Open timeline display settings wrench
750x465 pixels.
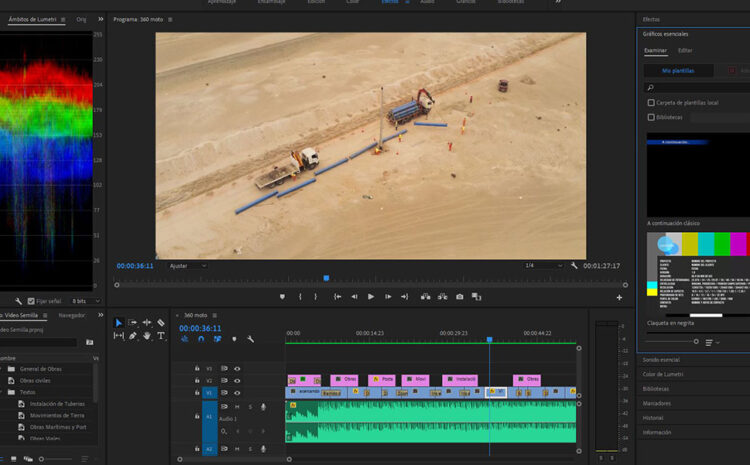(x=250, y=339)
